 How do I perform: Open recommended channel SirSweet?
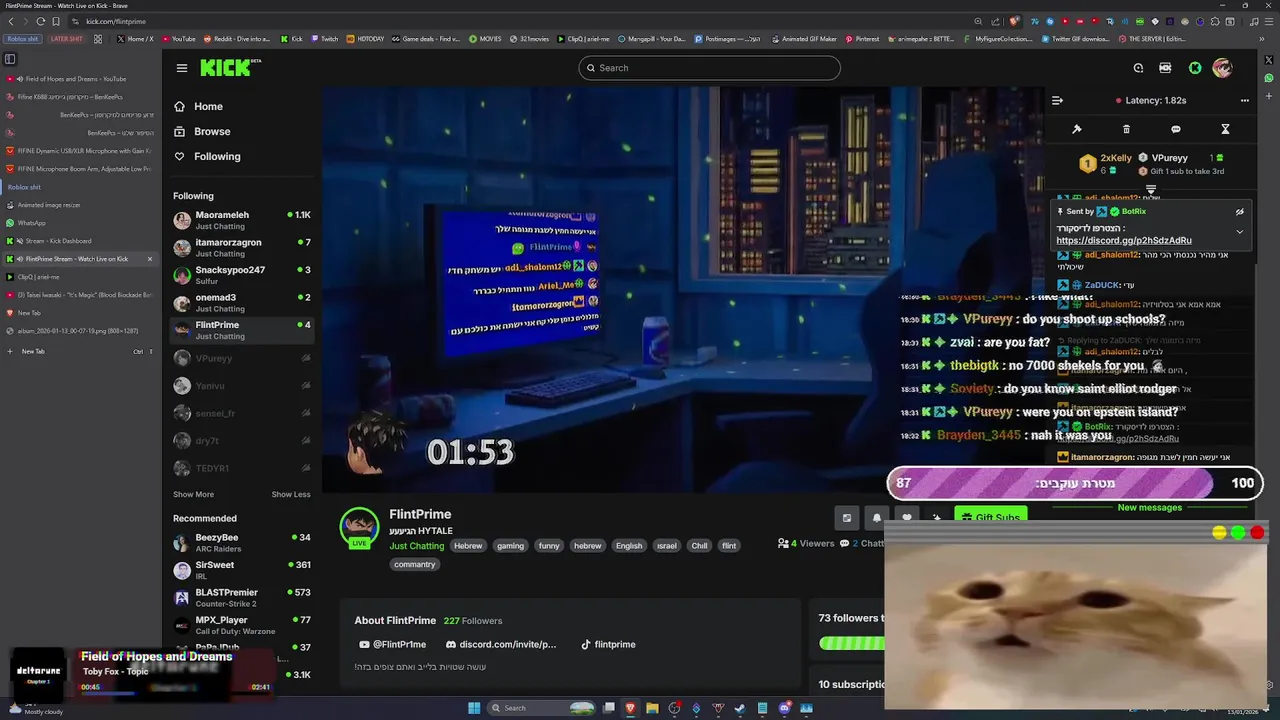[242, 570]
